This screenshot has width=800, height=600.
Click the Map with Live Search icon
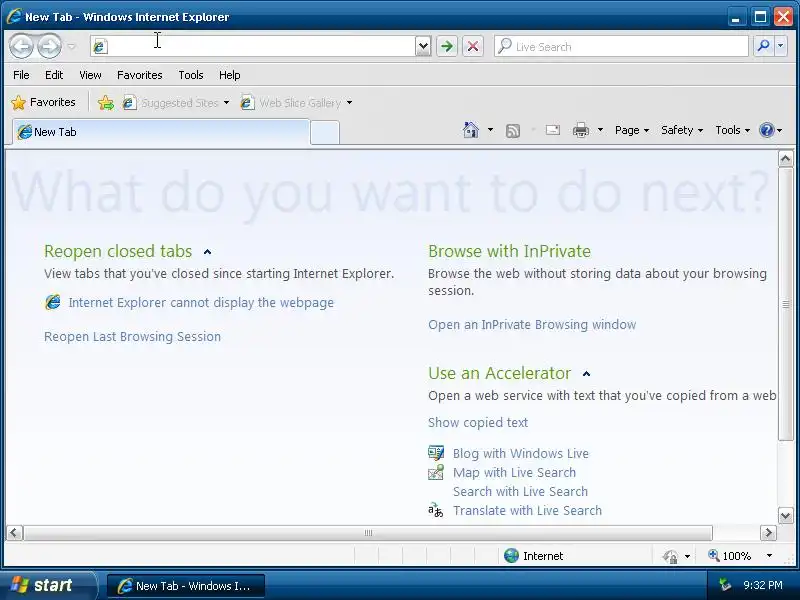436,472
